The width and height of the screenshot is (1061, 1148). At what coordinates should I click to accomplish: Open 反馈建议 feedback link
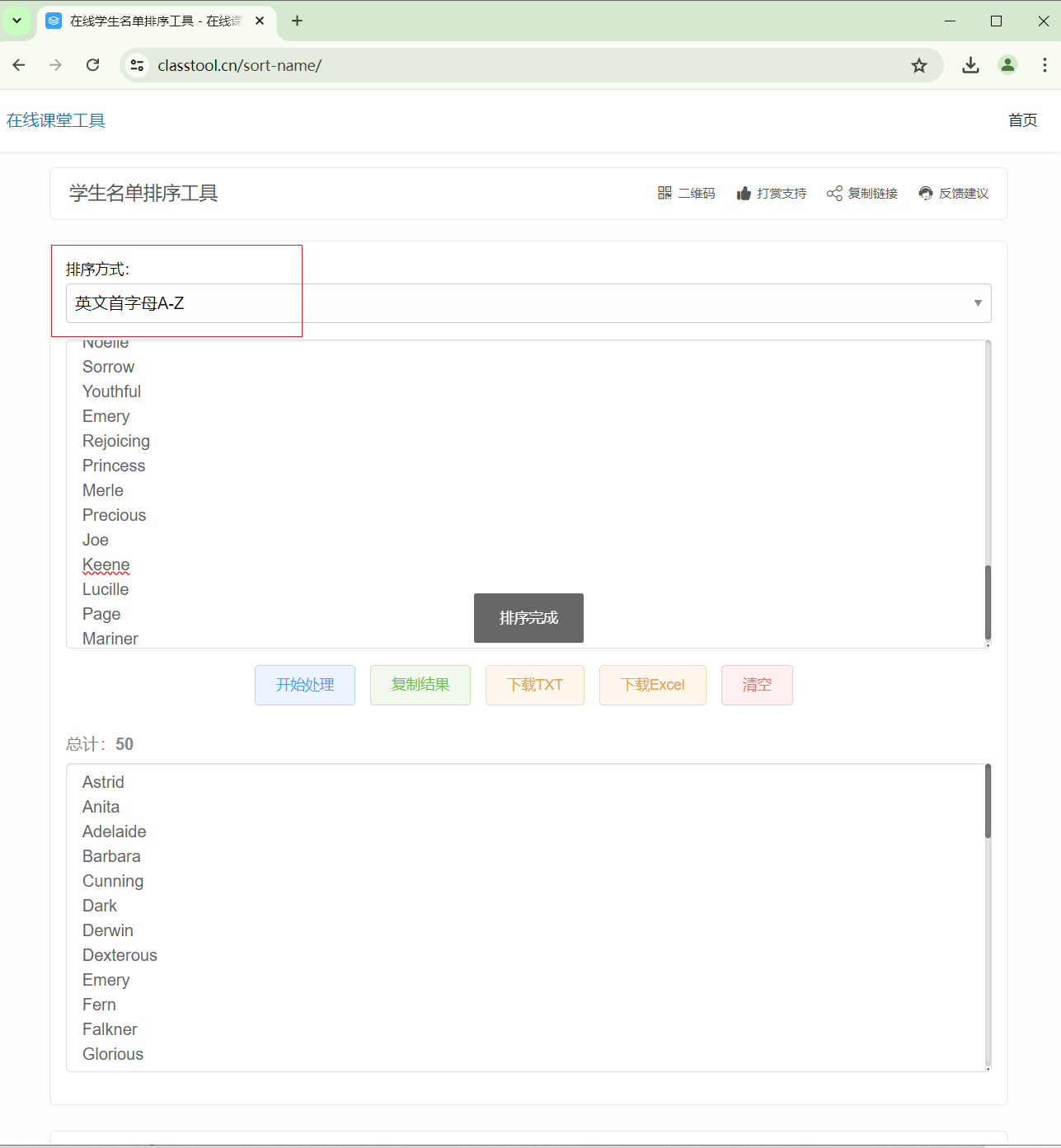(954, 193)
